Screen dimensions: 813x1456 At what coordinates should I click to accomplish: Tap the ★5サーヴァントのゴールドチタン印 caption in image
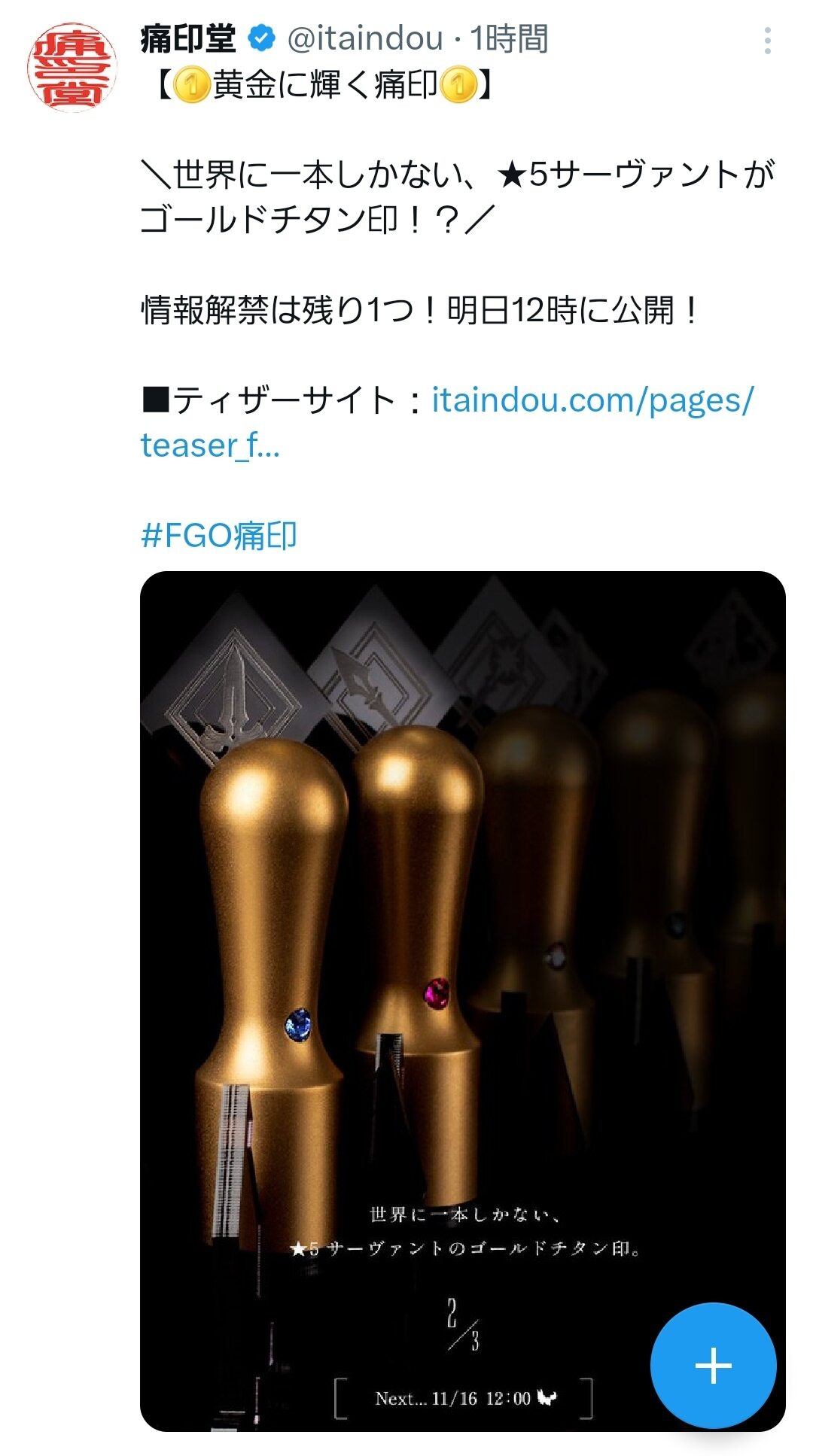pyautogui.click(x=464, y=1248)
